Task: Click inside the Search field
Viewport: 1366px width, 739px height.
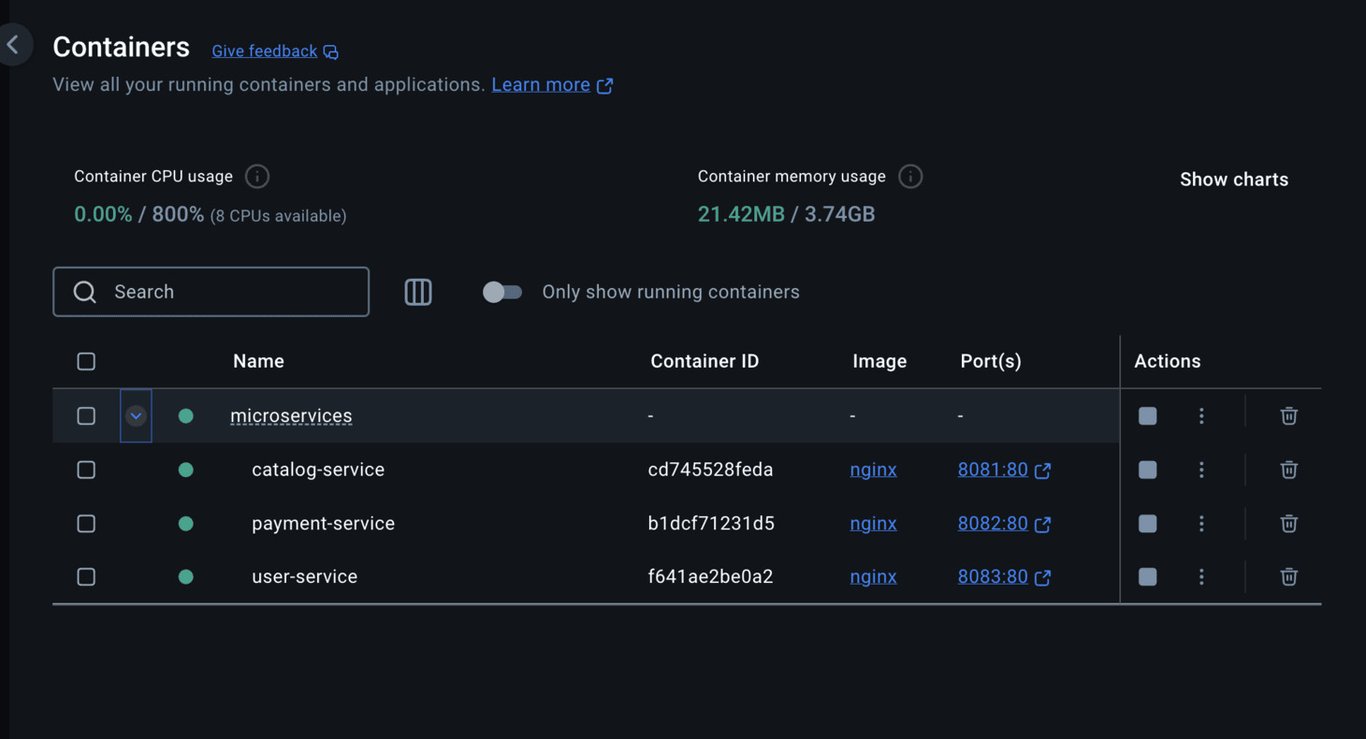Action: click(x=210, y=291)
